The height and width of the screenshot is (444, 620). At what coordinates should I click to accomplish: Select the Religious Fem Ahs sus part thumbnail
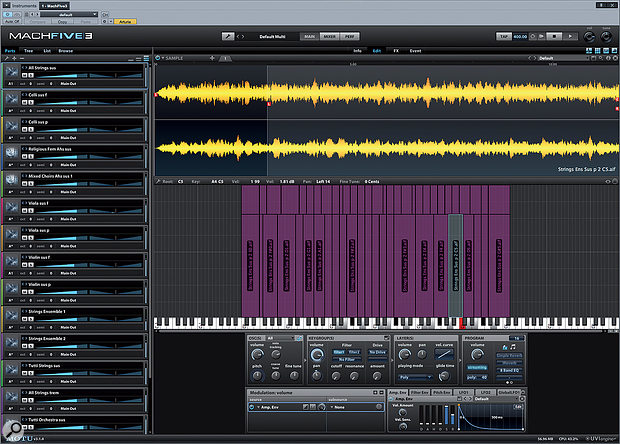click(11, 153)
